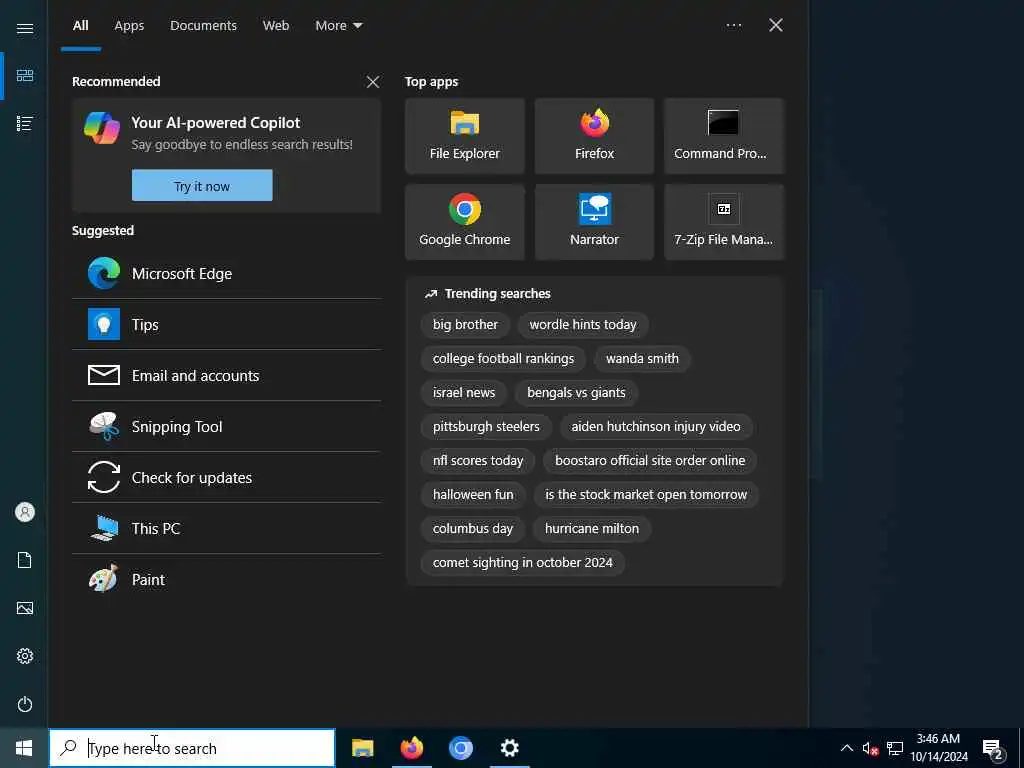1024x768 pixels.
Task: Click the muted volume tray icon
Action: coord(870,748)
